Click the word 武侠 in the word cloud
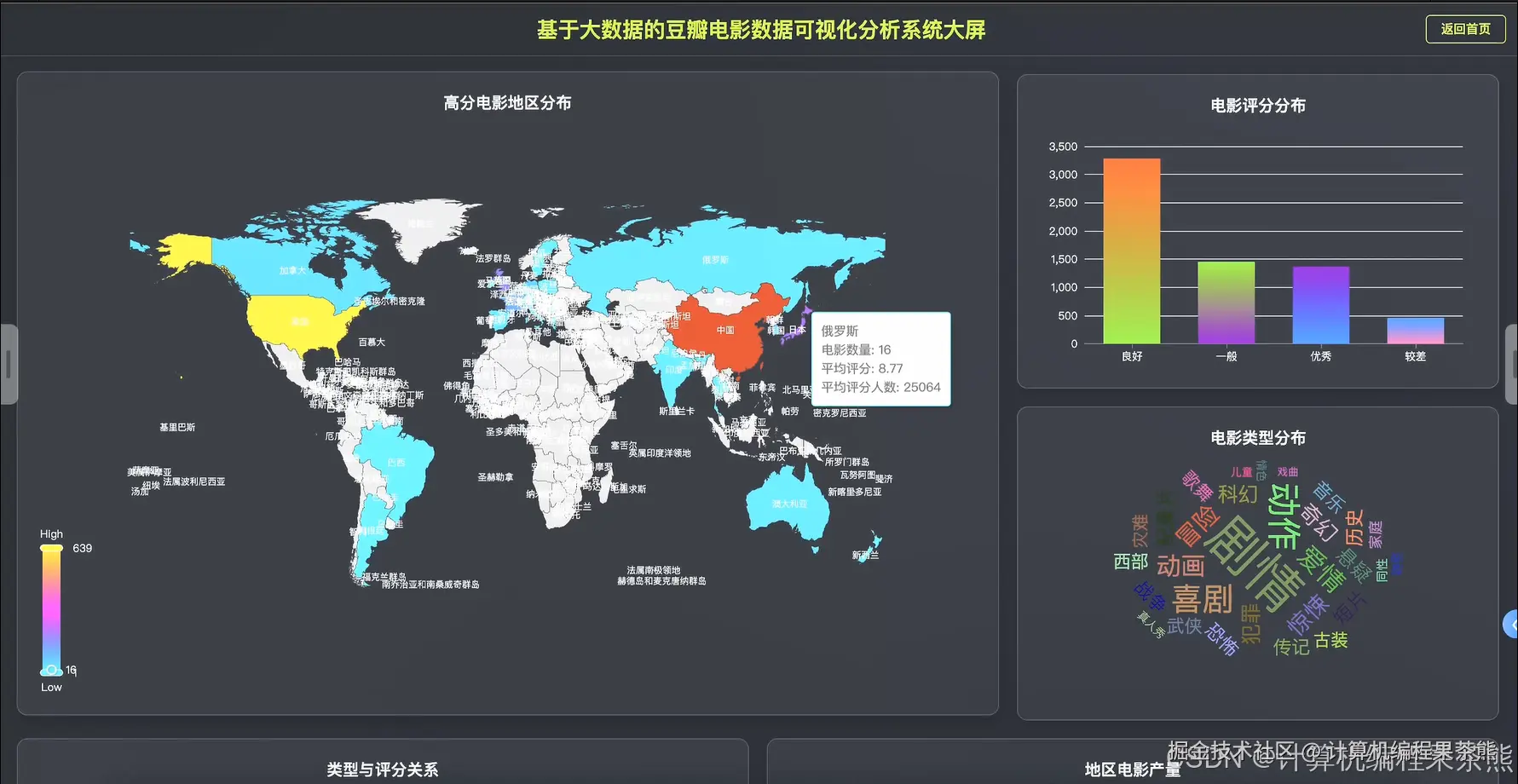Viewport: 1518px width, 784px height. pos(1185,626)
